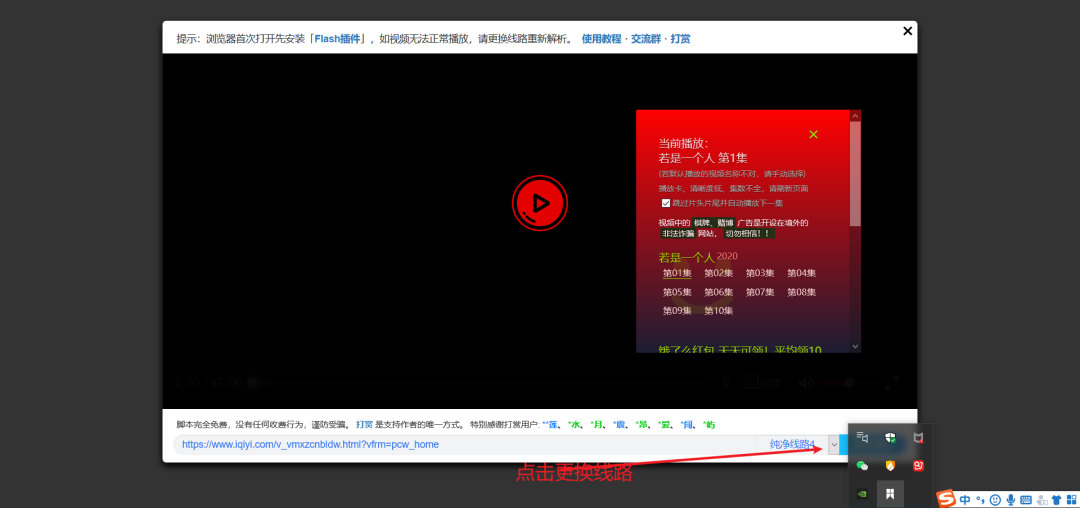Close the red episode panel with yellow X
Screen dimensions: 1080x508
tap(813, 134)
